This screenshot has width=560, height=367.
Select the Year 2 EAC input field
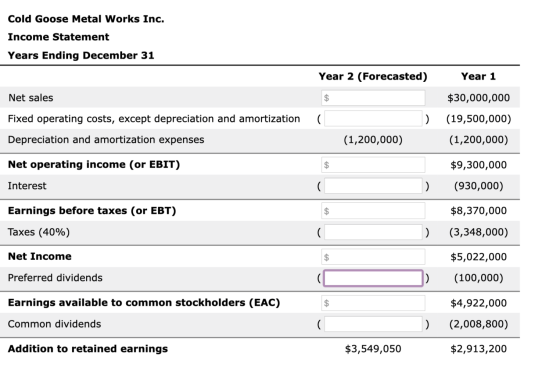click(373, 303)
